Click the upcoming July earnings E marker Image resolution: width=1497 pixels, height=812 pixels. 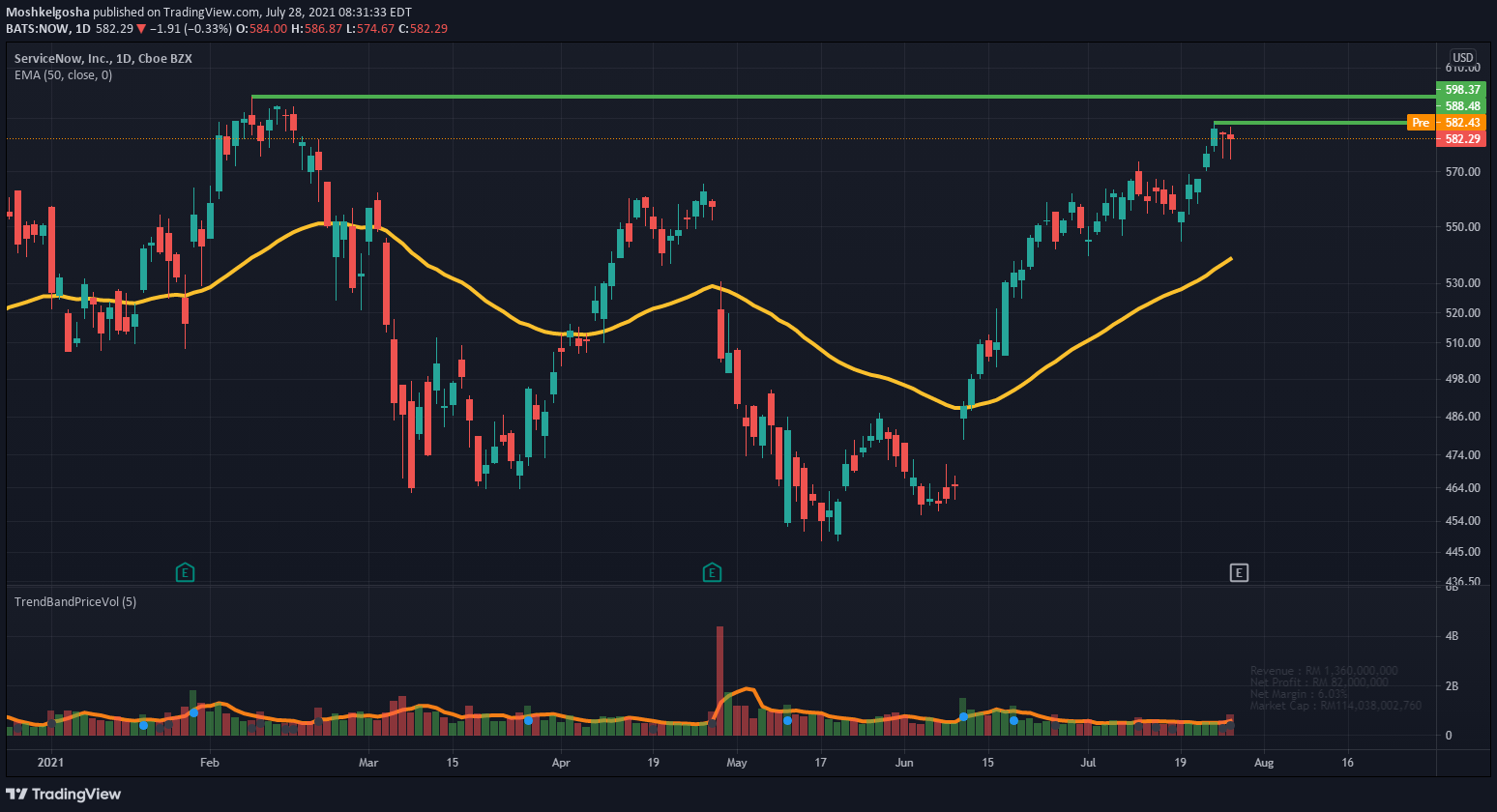click(1239, 573)
